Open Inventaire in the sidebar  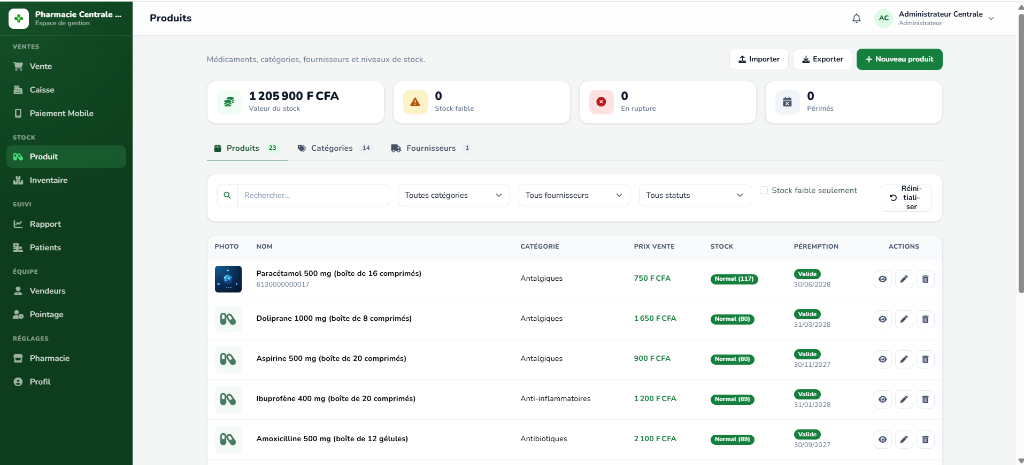pyautogui.click(x=66, y=180)
